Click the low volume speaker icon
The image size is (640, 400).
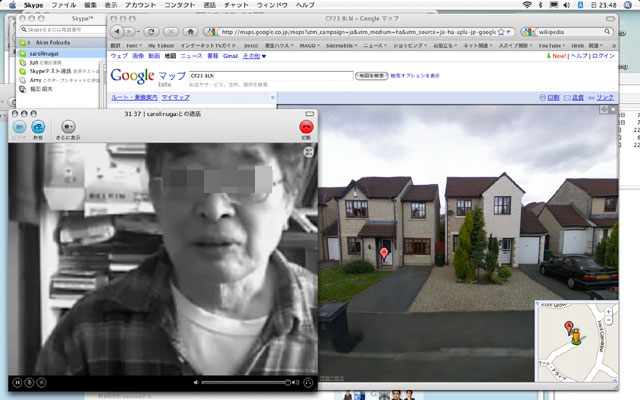[x=196, y=382]
